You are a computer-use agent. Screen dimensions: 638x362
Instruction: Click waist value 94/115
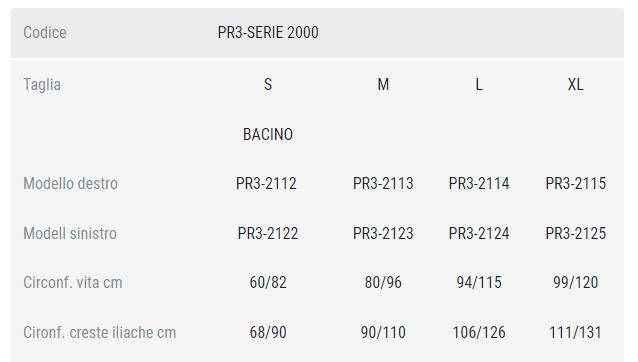pos(479,282)
